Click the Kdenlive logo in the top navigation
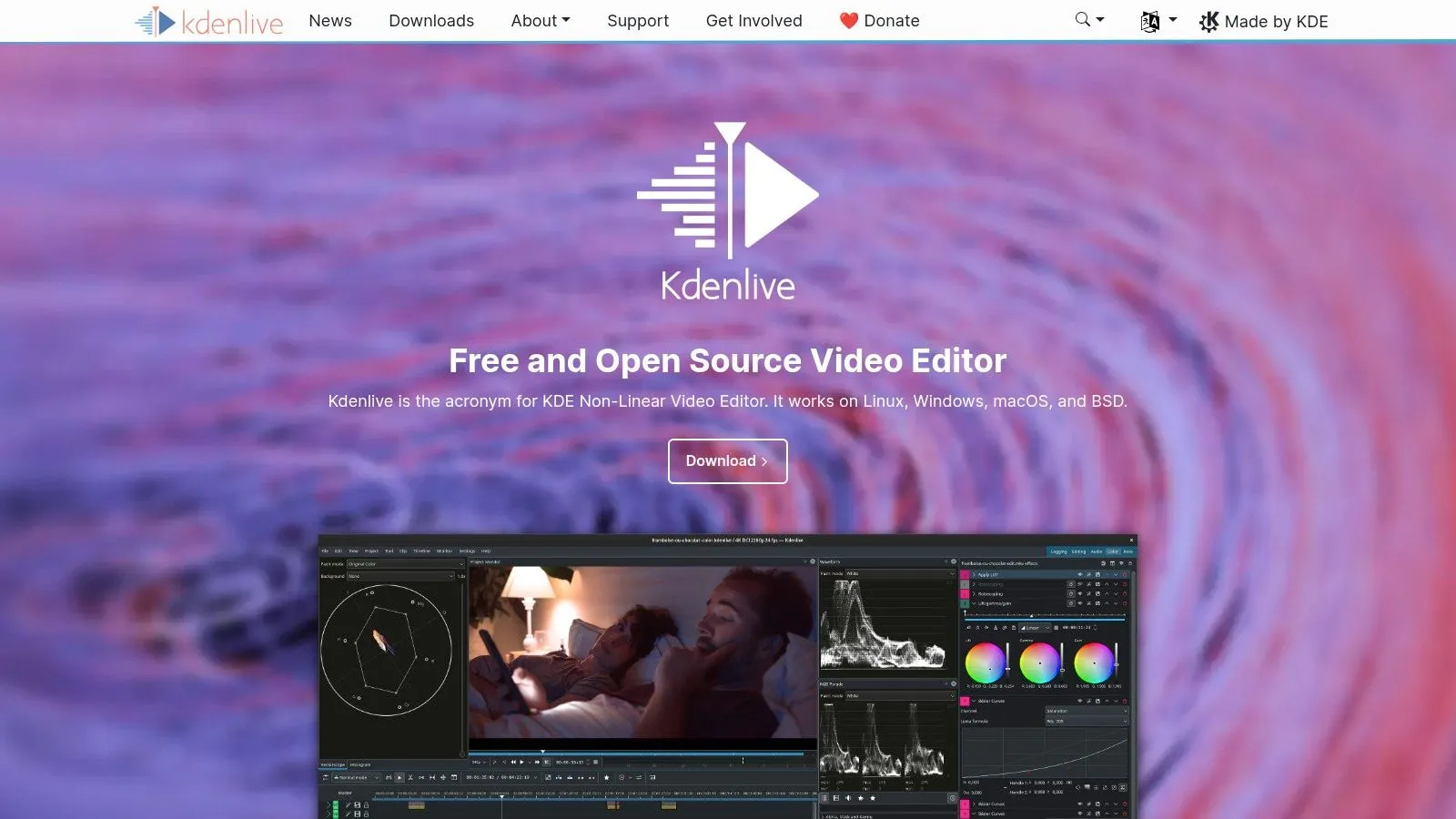Image resolution: width=1456 pixels, height=819 pixels. point(207,20)
